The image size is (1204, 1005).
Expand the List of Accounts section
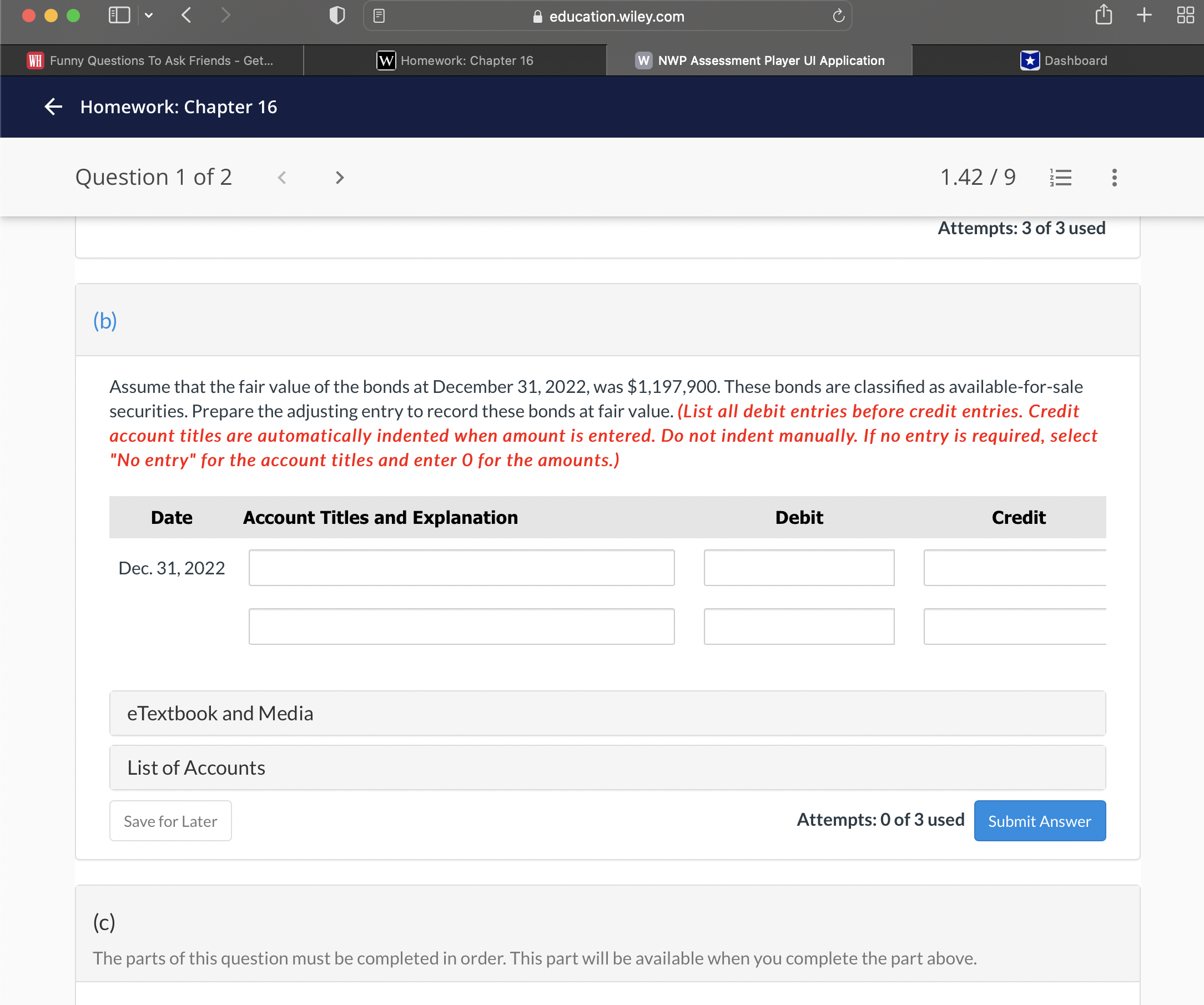(x=607, y=767)
